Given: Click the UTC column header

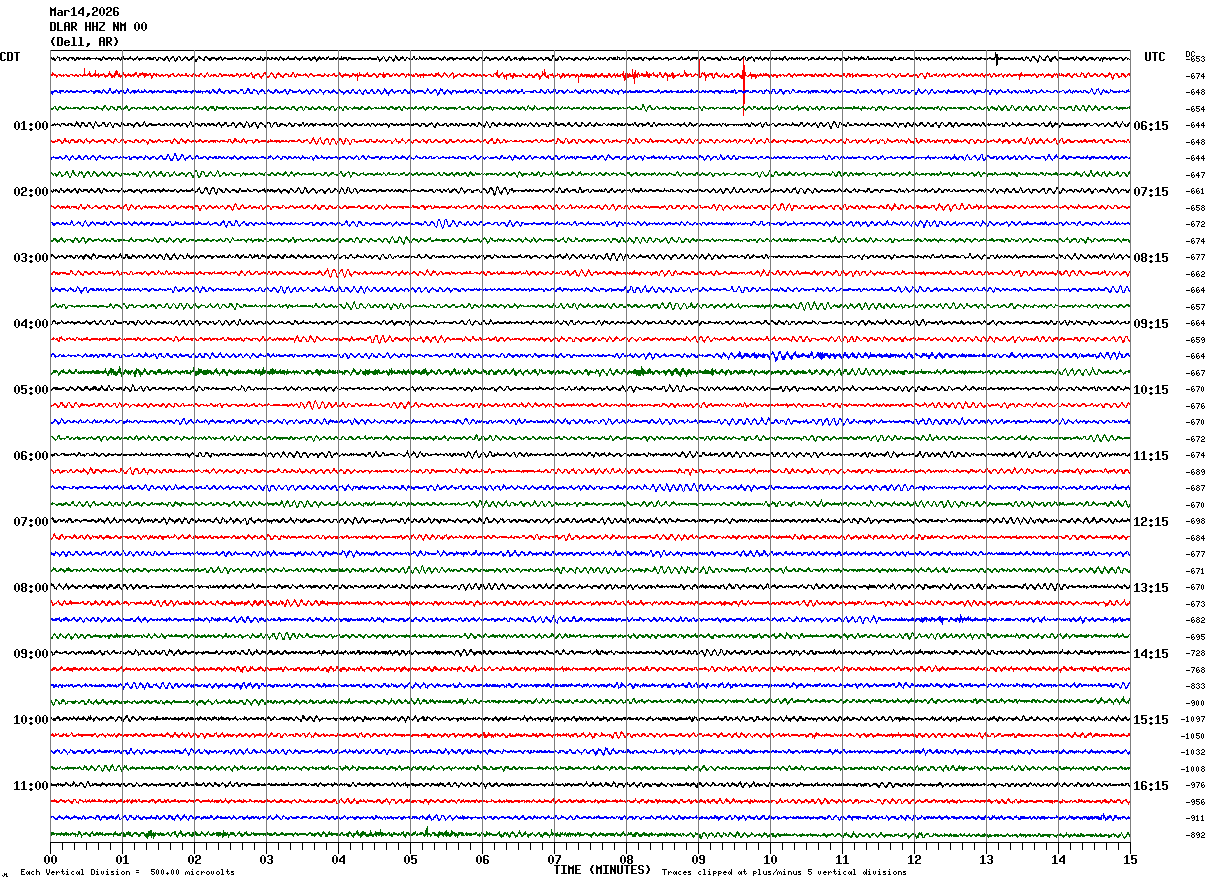Looking at the screenshot, I should (1155, 57).
